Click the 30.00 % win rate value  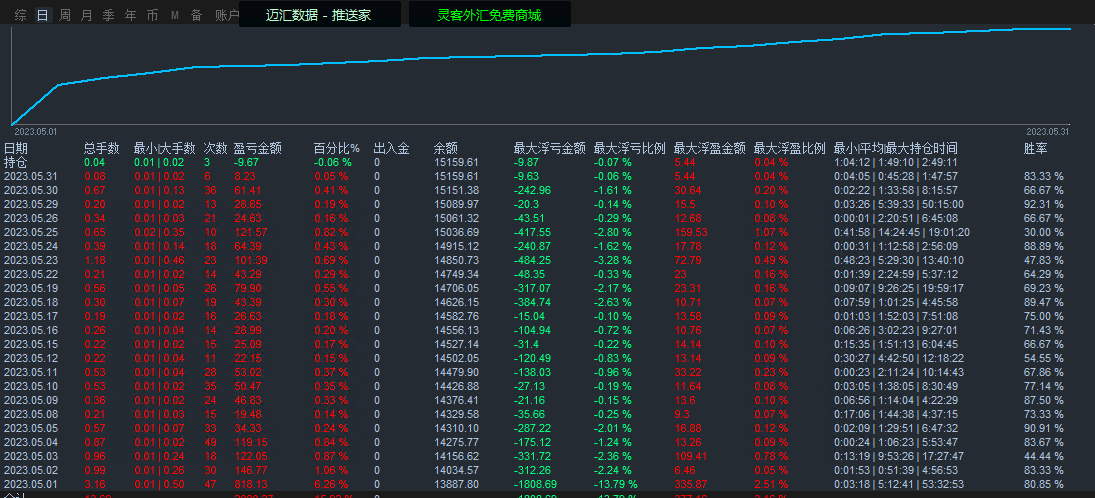(x=1043, y=232)
